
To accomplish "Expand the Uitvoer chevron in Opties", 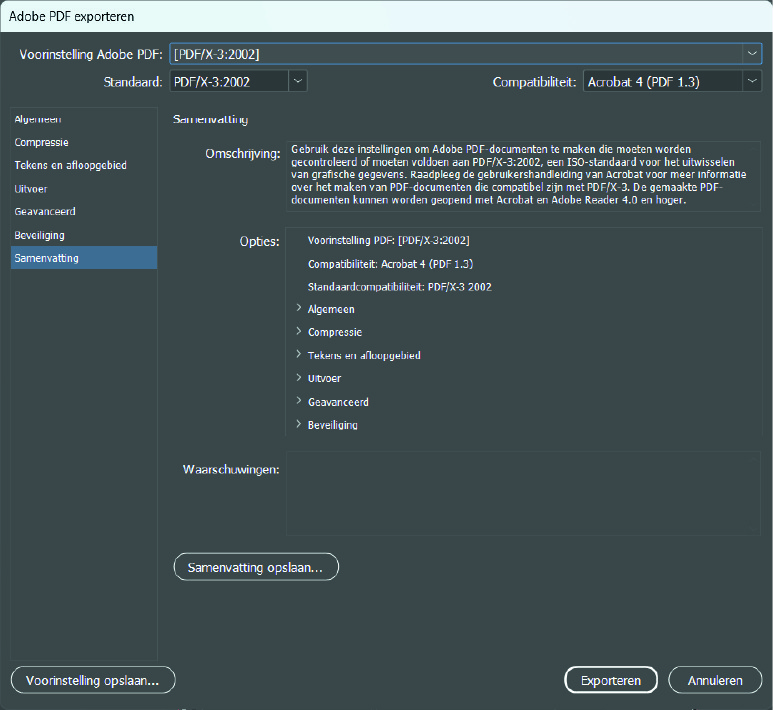I will pyautogui.click(x=299, y=378).
